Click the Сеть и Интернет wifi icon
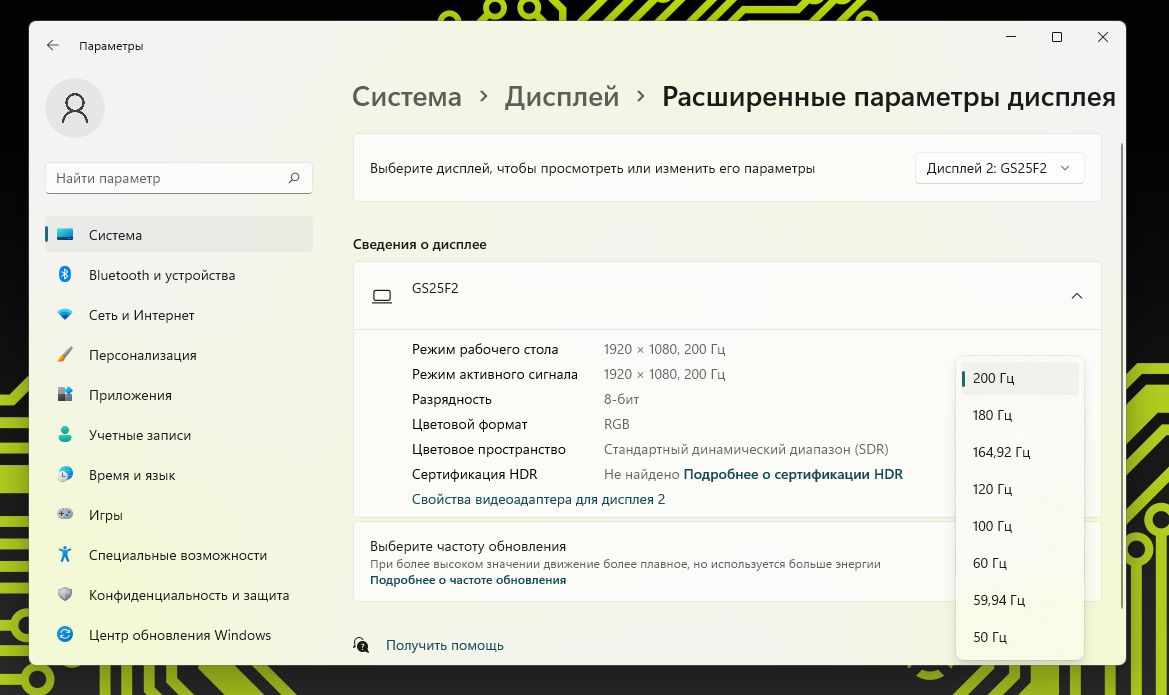Screen dimensions: 1169x695 click(x=65, y=315)
